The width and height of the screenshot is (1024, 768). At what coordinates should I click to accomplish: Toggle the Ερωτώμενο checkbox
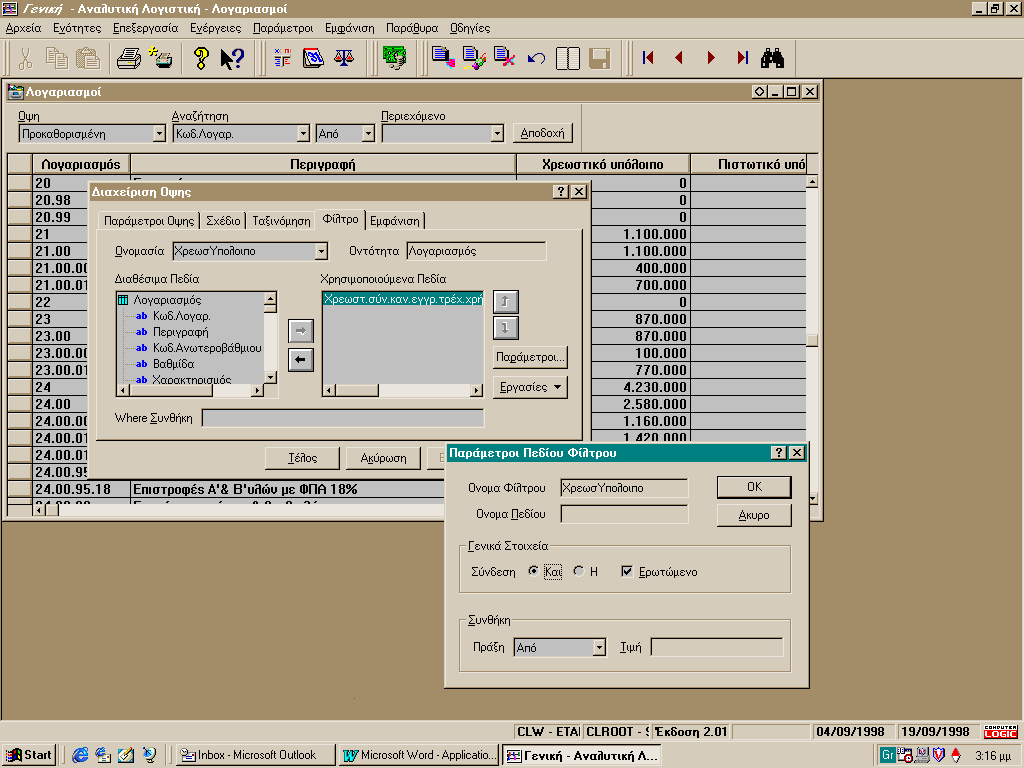click(627, 571)
